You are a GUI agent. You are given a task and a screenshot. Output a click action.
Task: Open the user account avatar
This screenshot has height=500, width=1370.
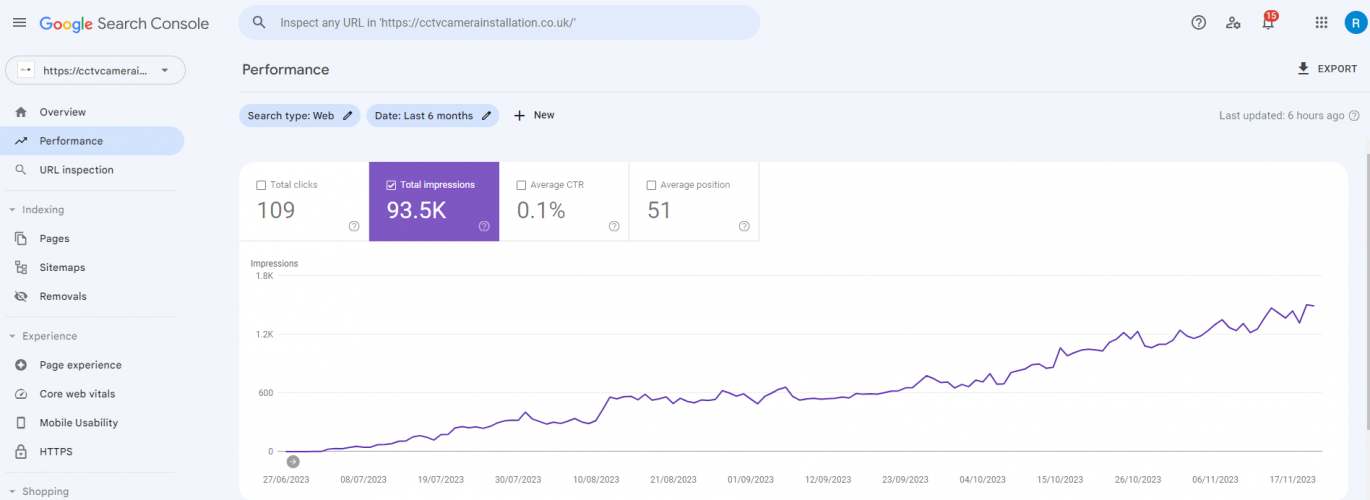tap(1354, 23)
